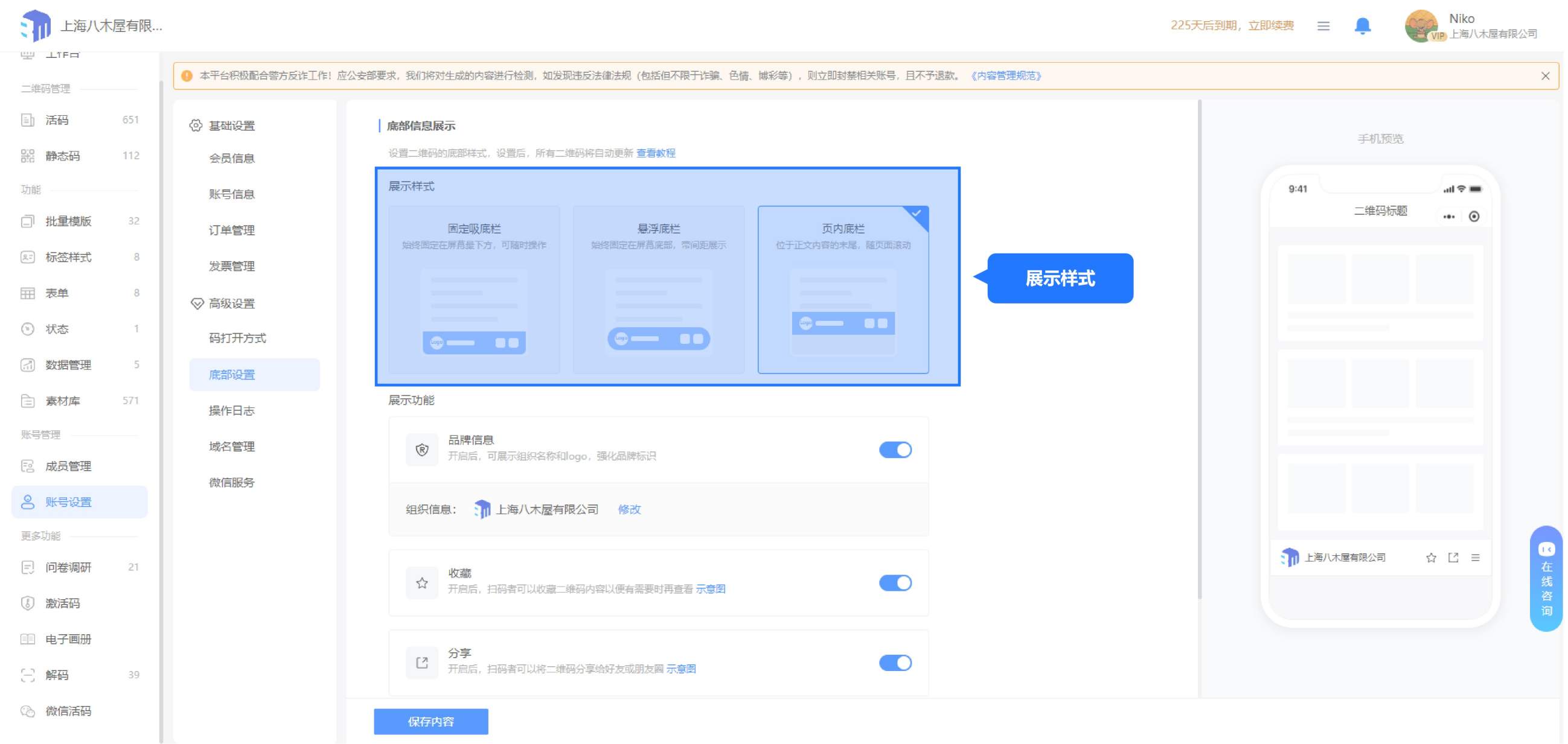Open the 分享 示意图 link
The width and height of the screenshot is (1568, 744).
click(x=681, y=669)
